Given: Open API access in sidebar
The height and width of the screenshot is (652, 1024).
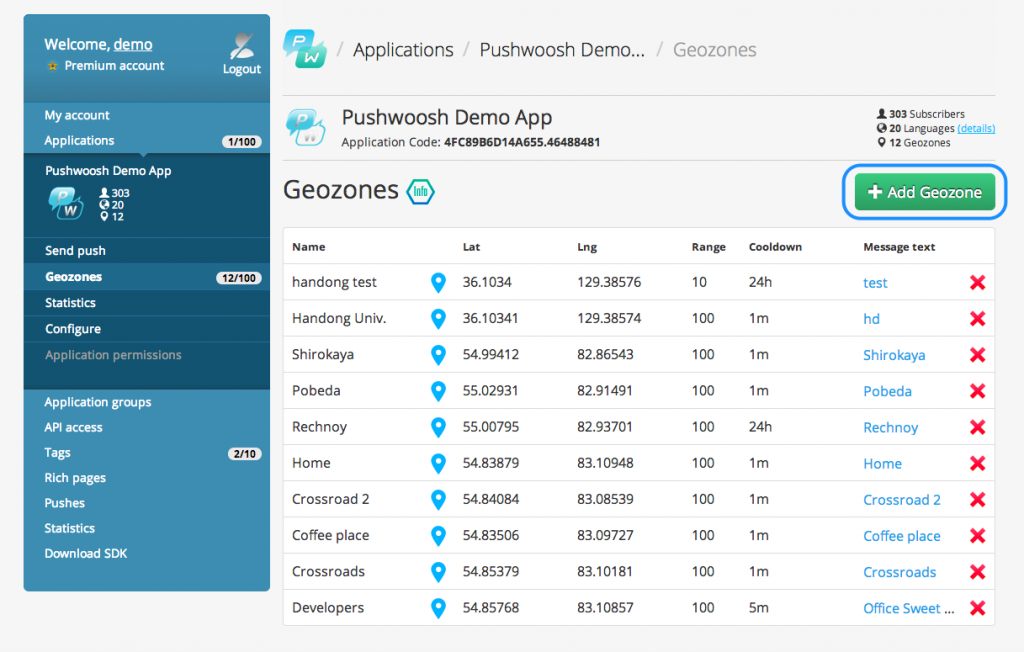Looking at the screenshot, I should 73,427.
